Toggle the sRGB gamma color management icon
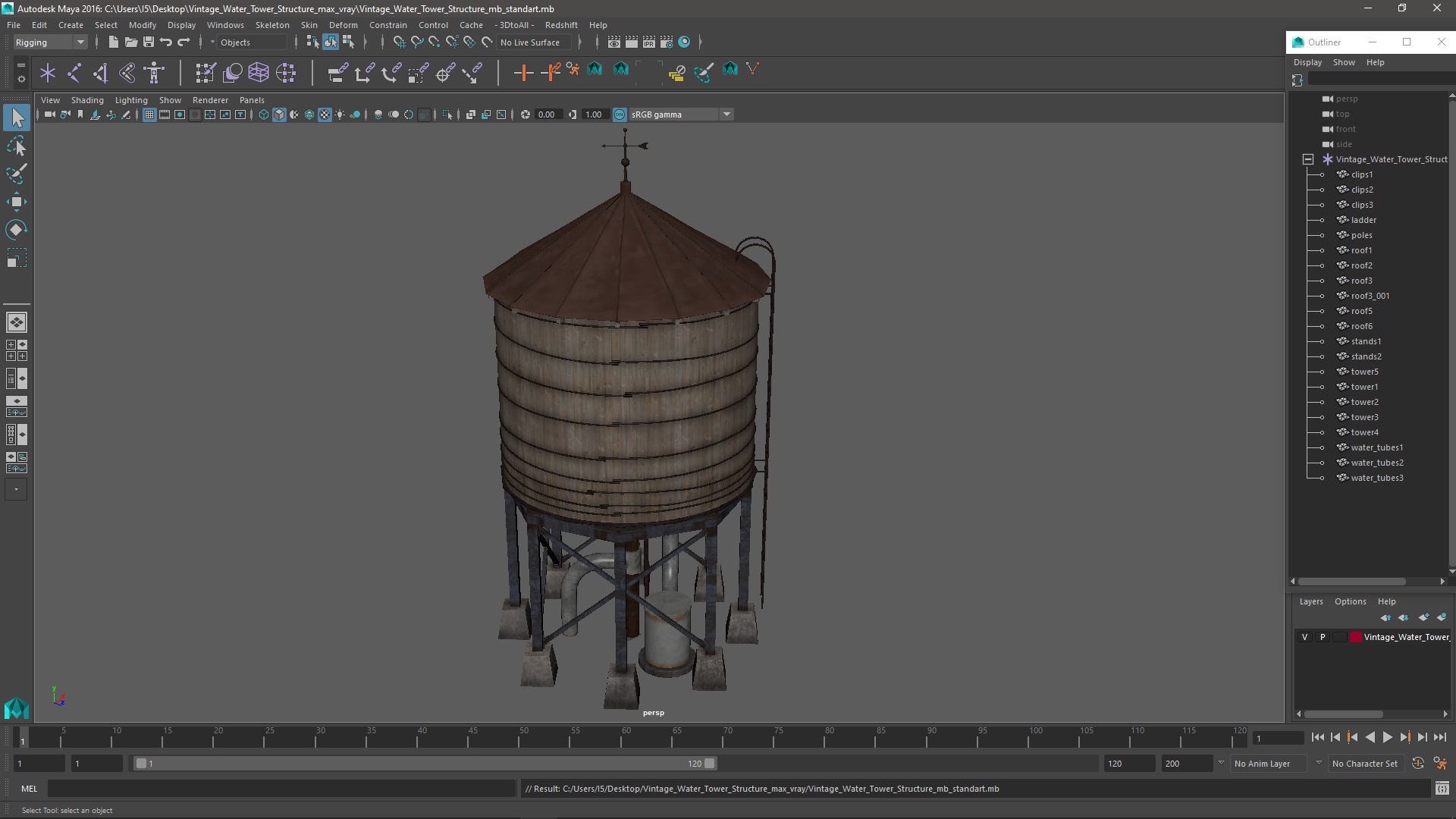1456x819 pixels. tap(620, 115)
